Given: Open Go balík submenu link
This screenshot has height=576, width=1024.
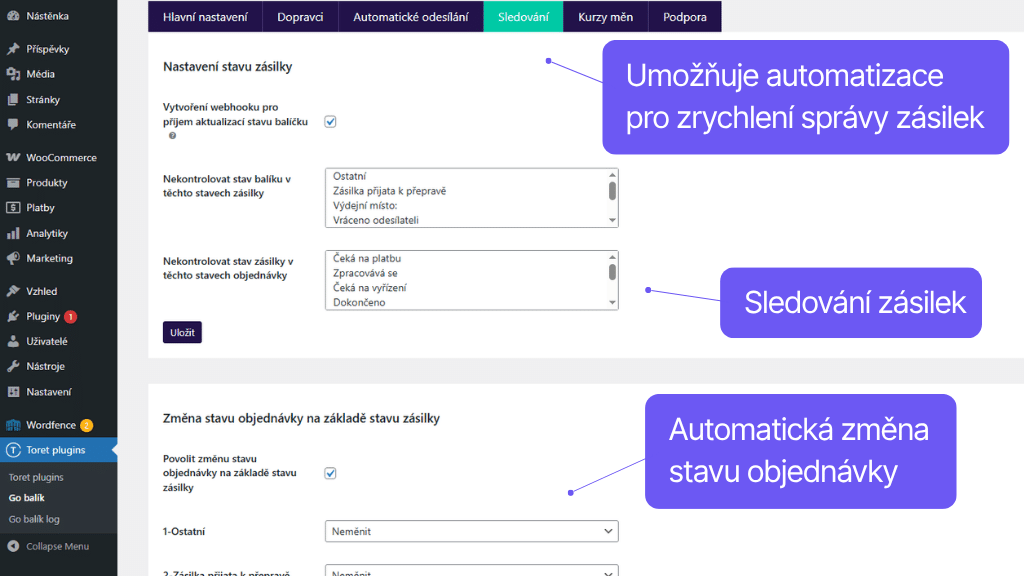Looking at the screenshot, I should (27, 498).
